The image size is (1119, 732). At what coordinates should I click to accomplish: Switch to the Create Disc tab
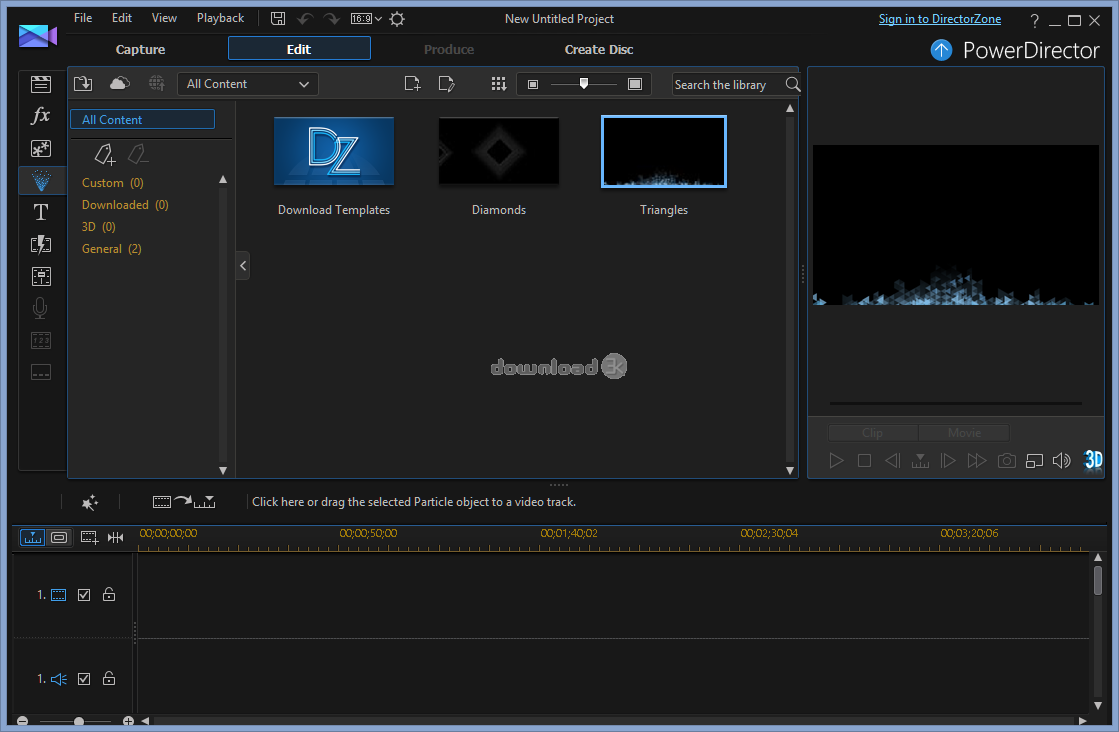[598, 49]
